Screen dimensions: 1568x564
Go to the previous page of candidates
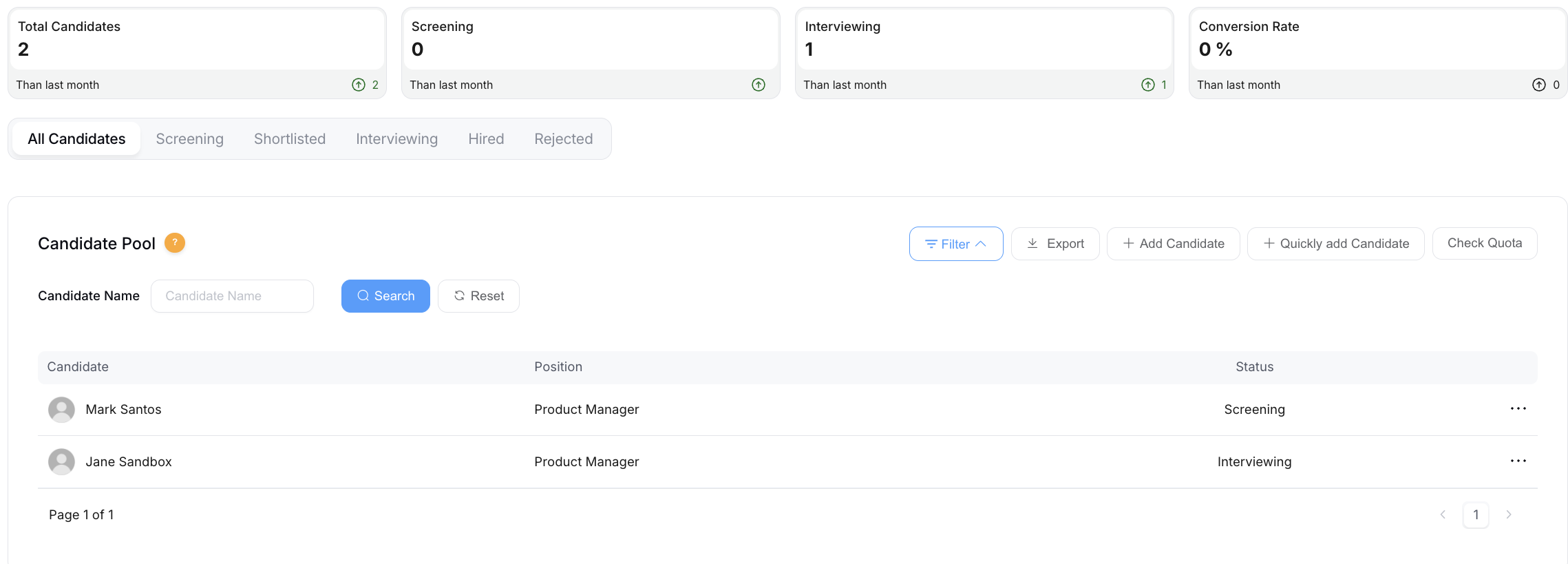[1443, 515]
